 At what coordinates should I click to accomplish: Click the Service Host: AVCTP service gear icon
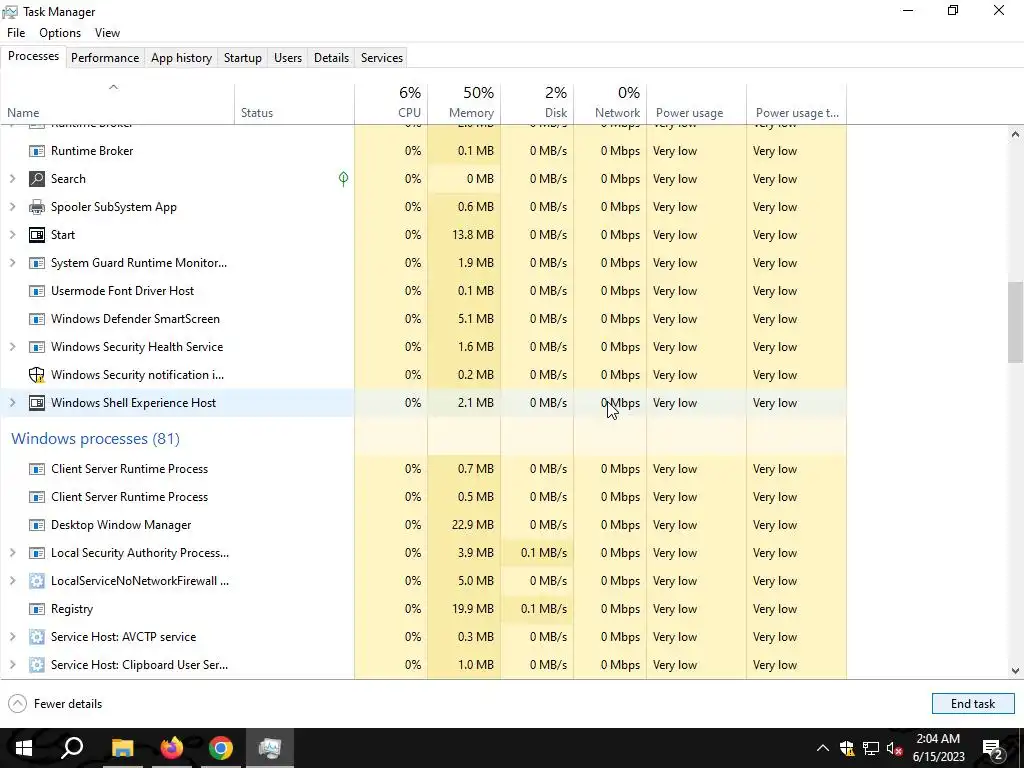pos(37,637)
